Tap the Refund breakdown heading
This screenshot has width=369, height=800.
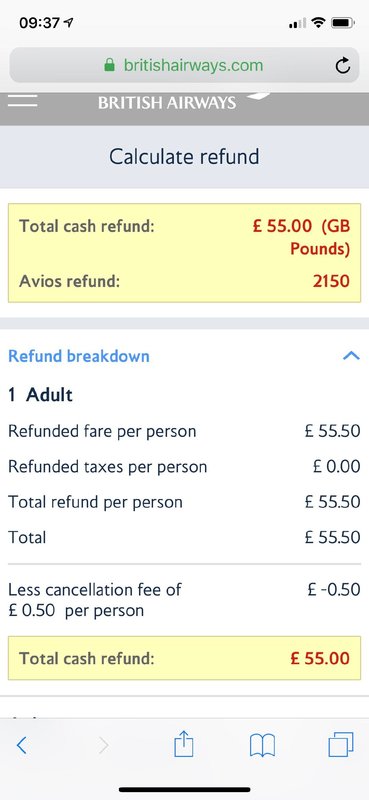point(79,356)
